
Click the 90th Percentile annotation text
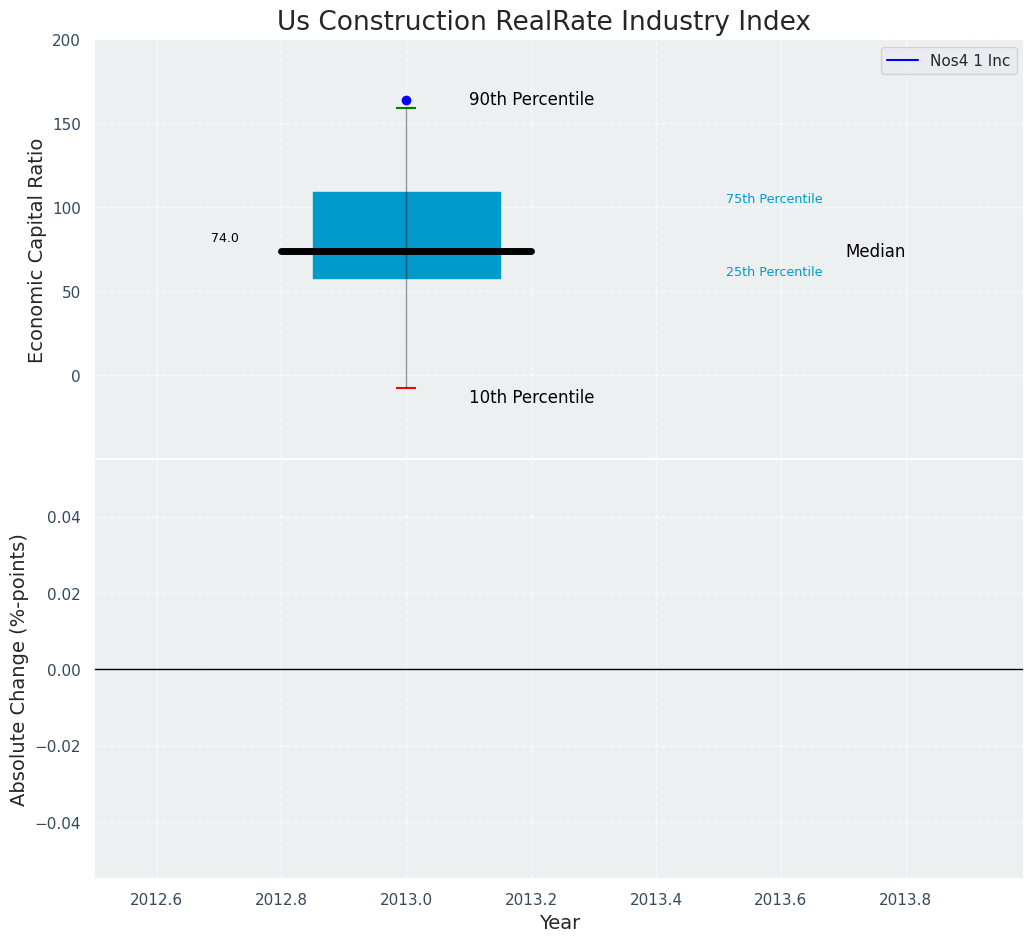click(532, 99)
